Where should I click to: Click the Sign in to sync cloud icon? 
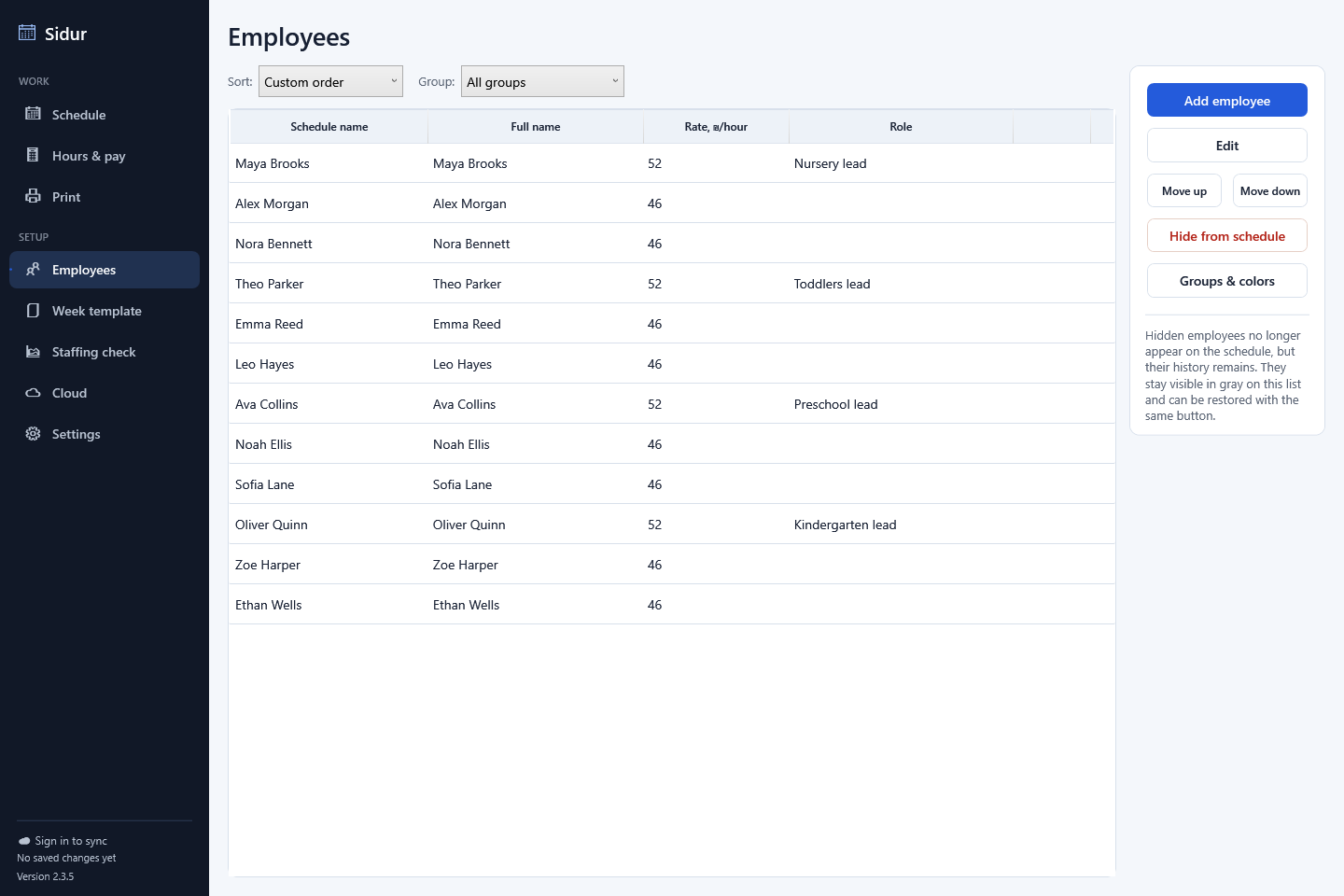[24, 841]
